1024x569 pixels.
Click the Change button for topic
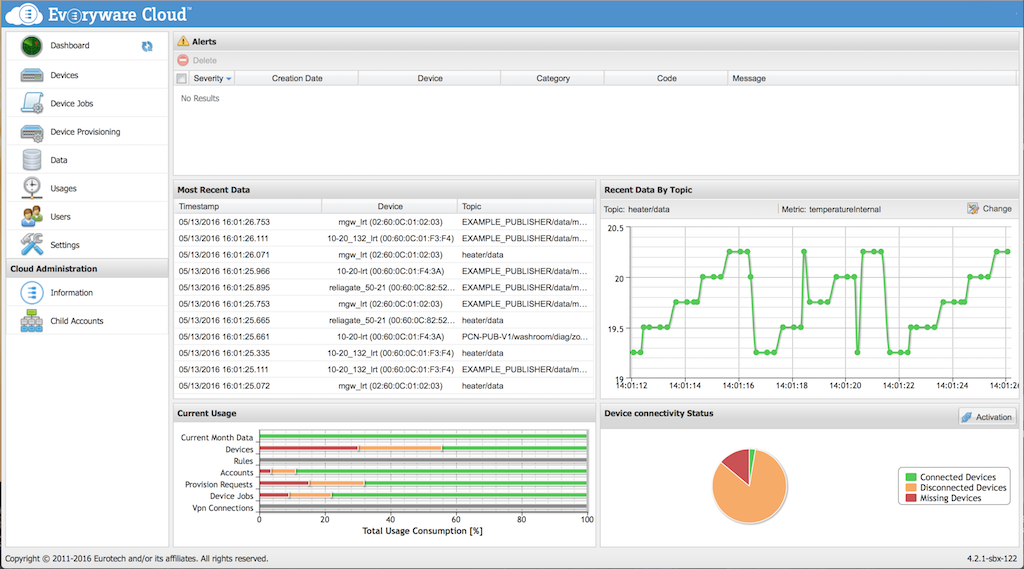point(990,209)
